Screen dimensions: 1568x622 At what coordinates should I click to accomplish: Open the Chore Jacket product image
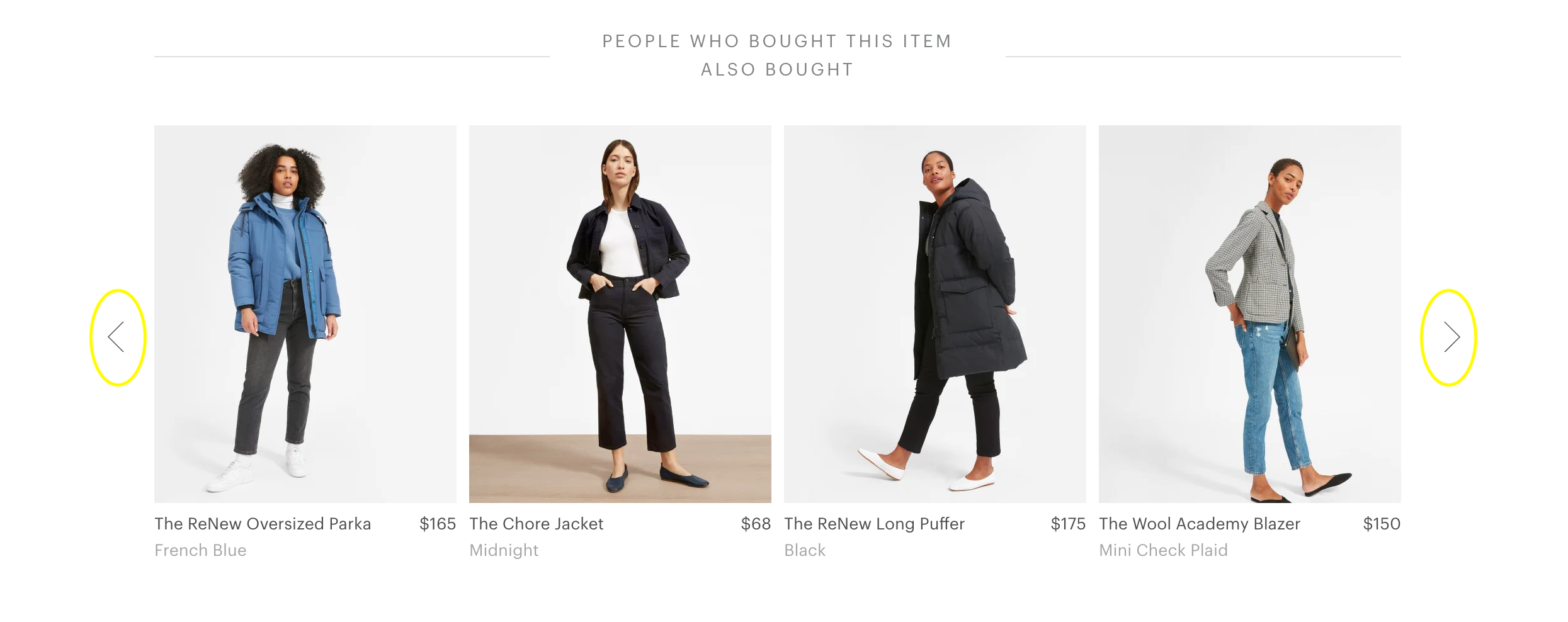[620, 314]
